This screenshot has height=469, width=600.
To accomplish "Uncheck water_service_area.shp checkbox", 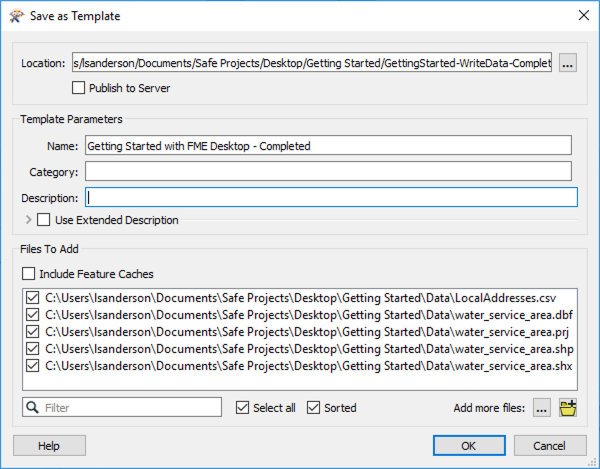I will pyautogui.click(x=33, y=349).
